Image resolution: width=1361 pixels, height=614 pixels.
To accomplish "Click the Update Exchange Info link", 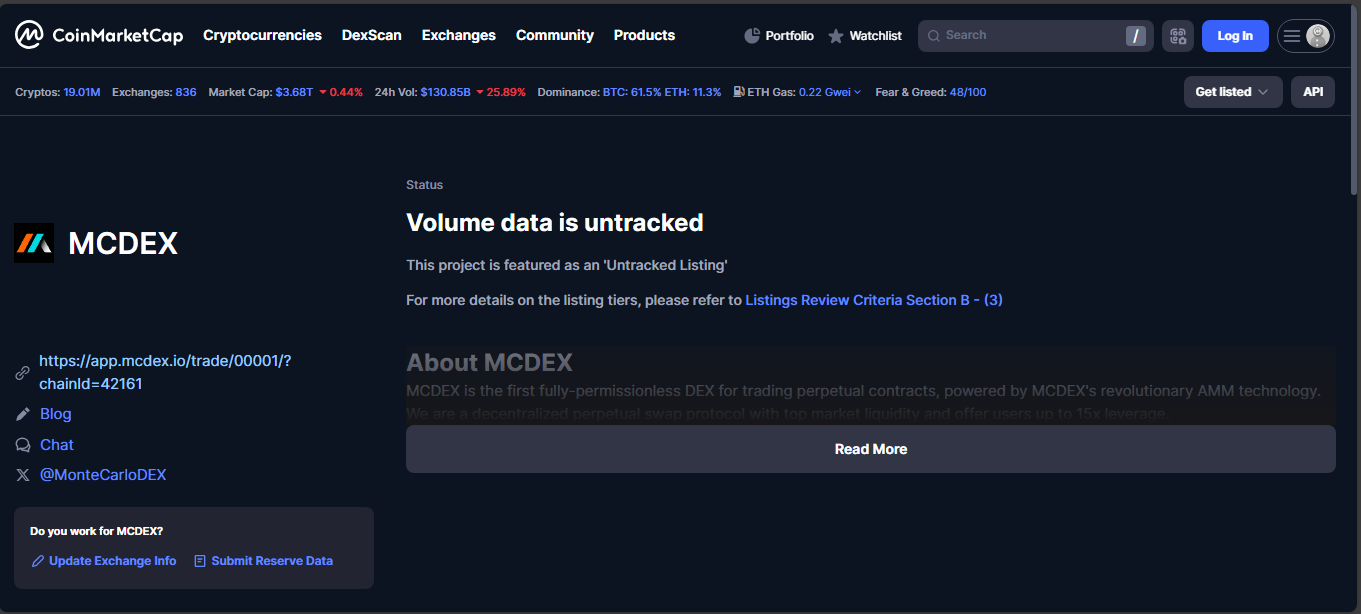I will (112, 561).
